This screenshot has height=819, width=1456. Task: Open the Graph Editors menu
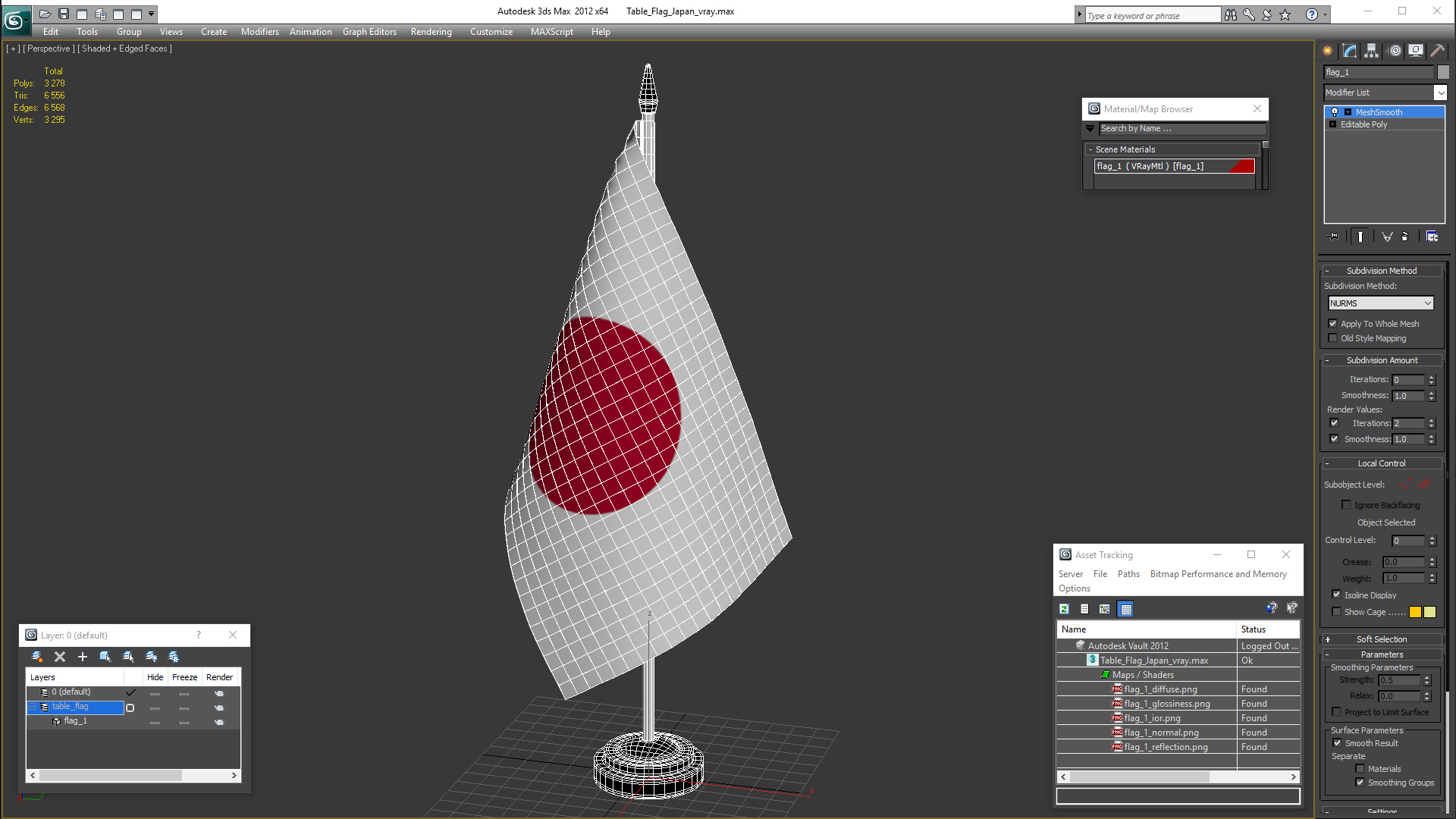369,32
